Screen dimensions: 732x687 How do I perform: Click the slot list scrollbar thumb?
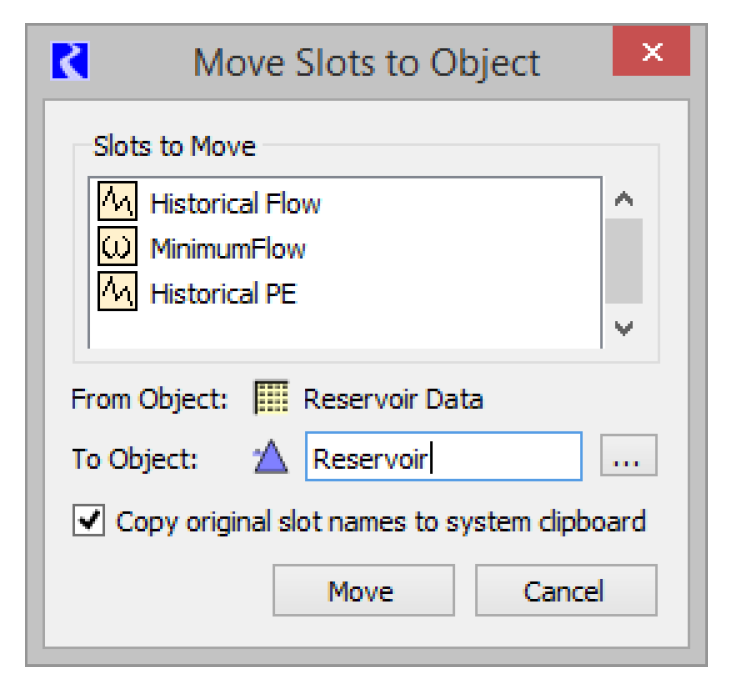pos(625,260)
